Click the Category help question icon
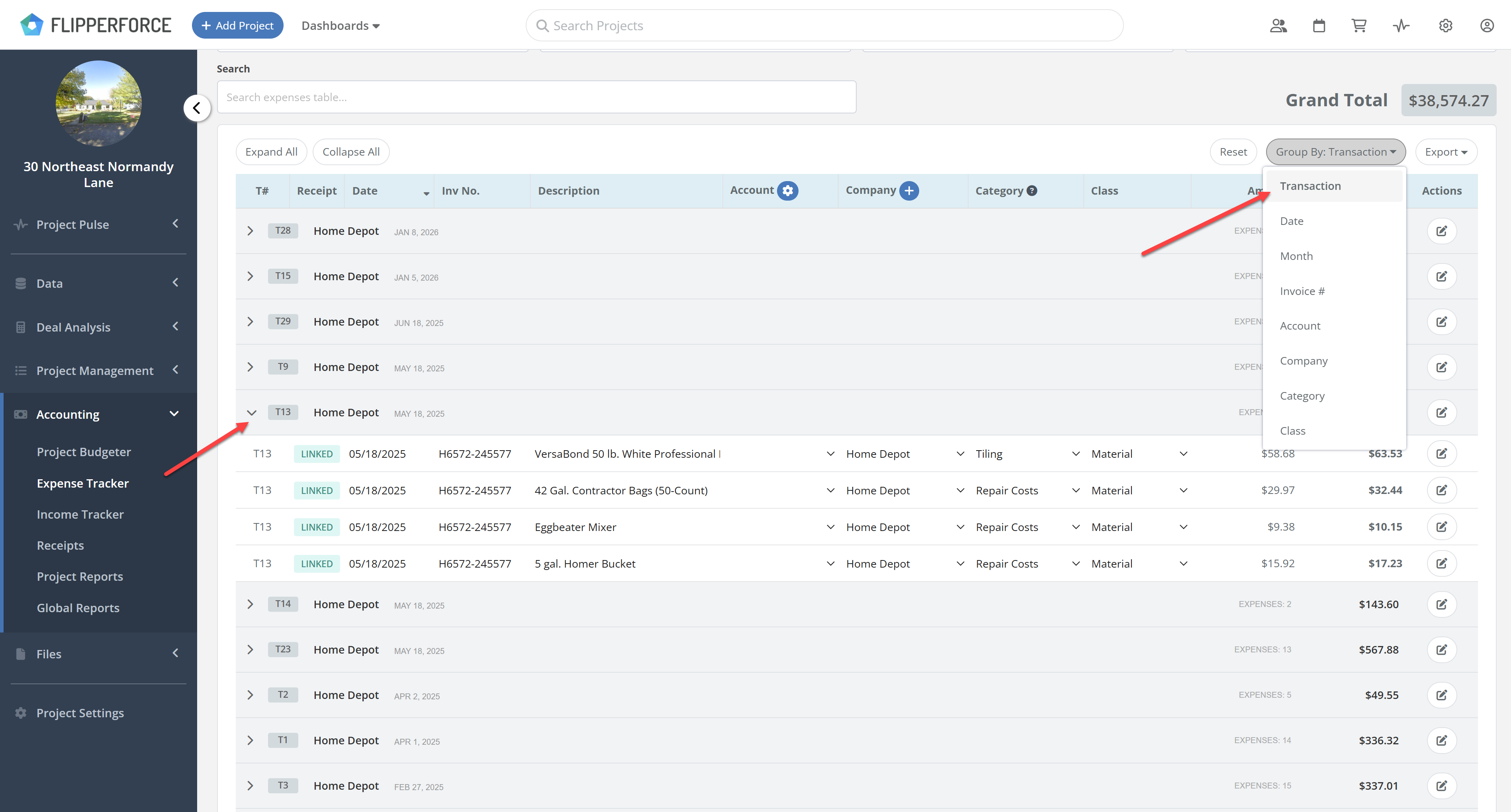Screen dimensions: 1511x812 point(1032,191)
